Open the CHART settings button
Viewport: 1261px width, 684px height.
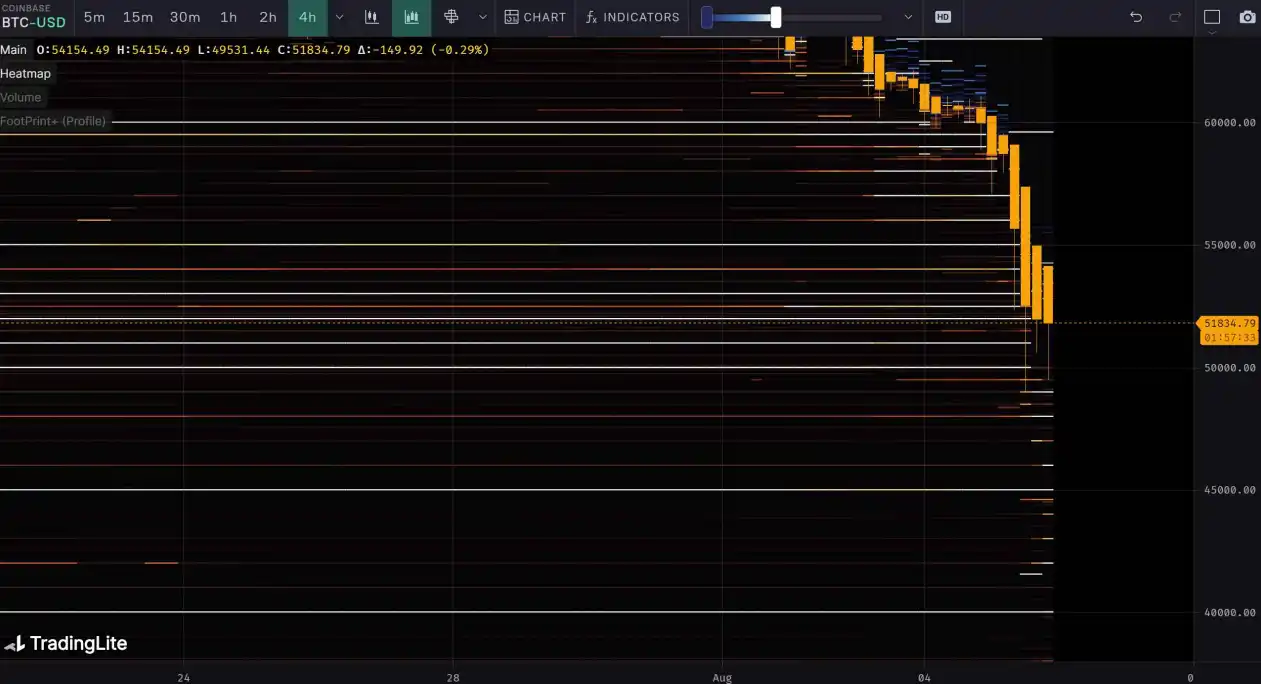[x=535, y=17]
